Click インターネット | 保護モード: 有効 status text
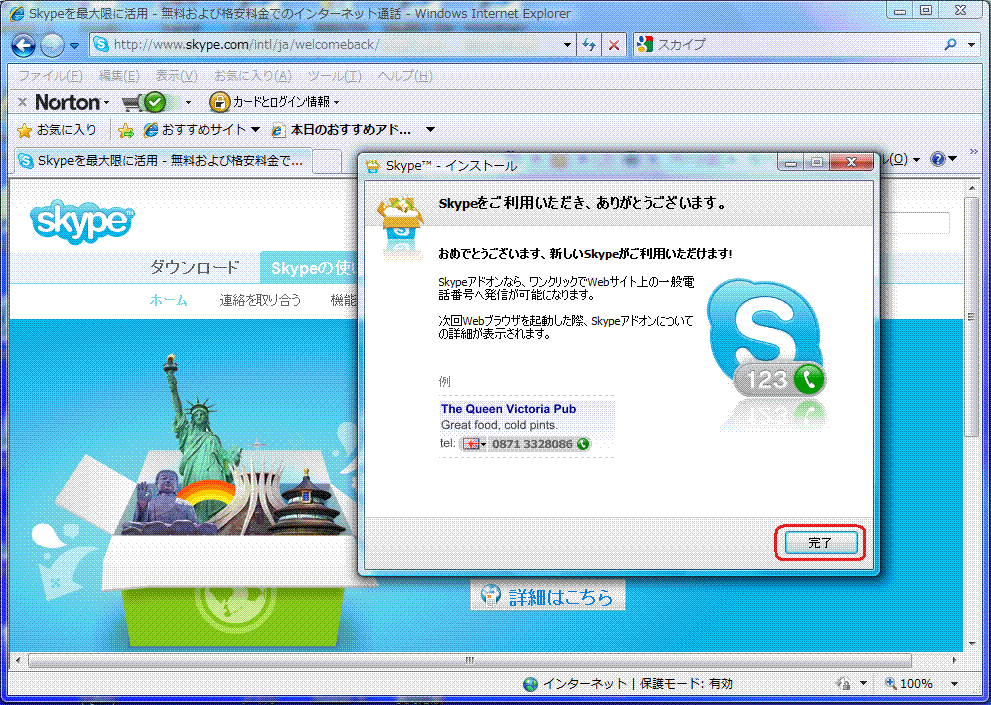This screenshot has width=991, height=705. pos(637,684)
